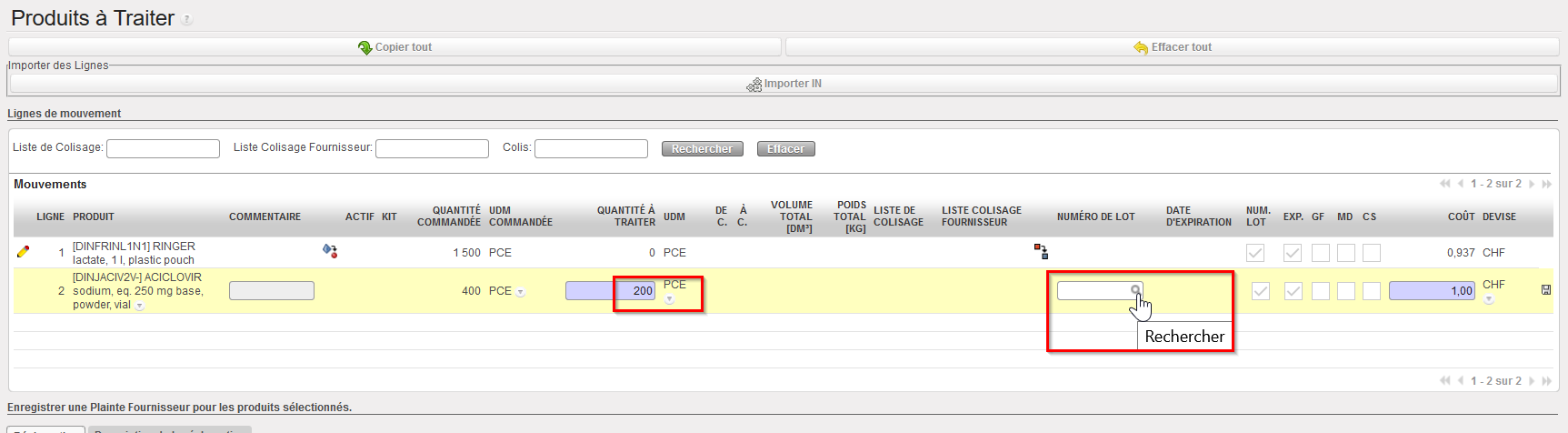Screen dimensions: 1568x433
Task: Go to first page in top pager
Action: click(x=1445, y=184)
